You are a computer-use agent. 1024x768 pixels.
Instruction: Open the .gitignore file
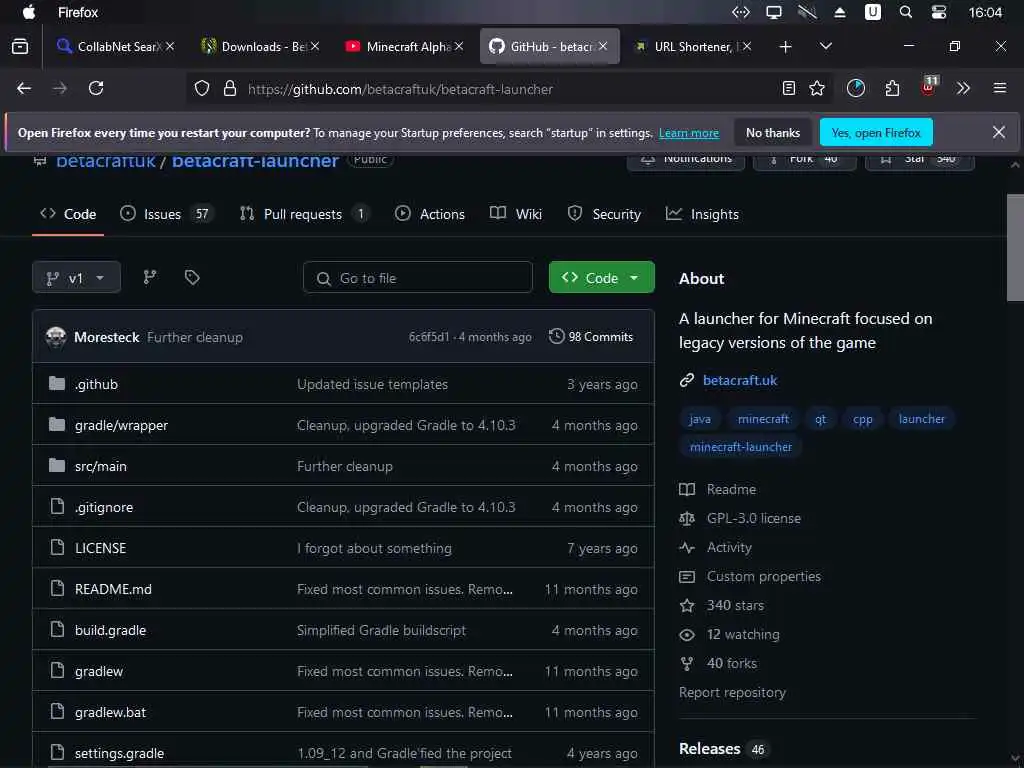[x=104, y=507]
